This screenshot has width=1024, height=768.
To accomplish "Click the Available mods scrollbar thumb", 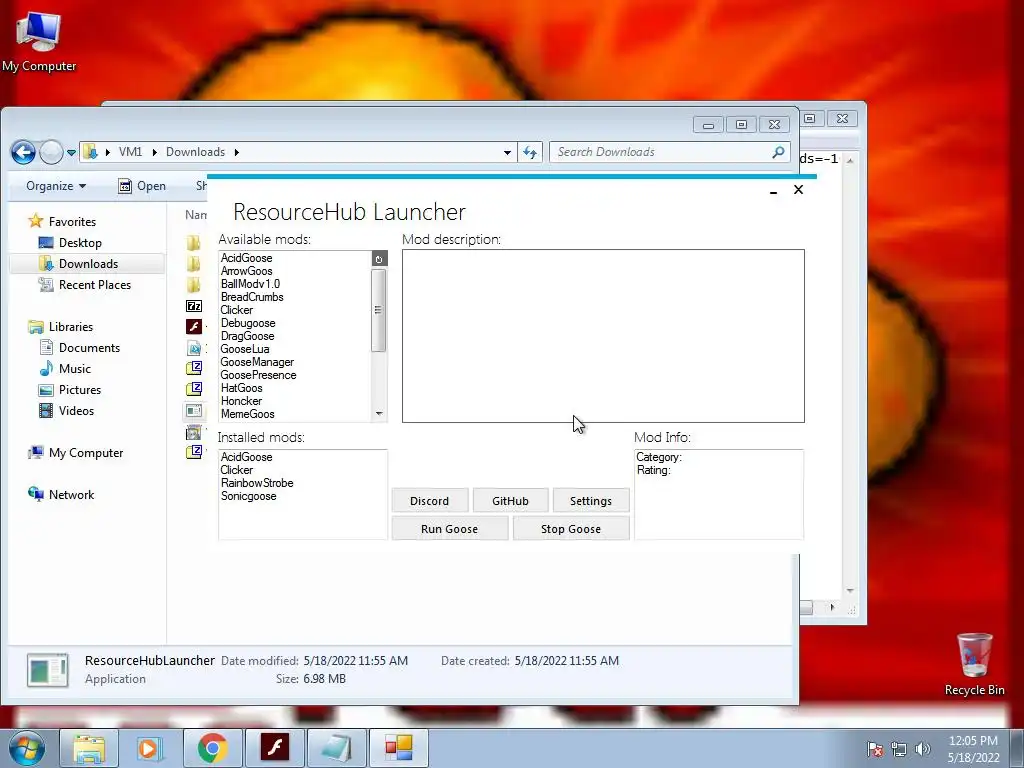I will (x=378, y=310).
